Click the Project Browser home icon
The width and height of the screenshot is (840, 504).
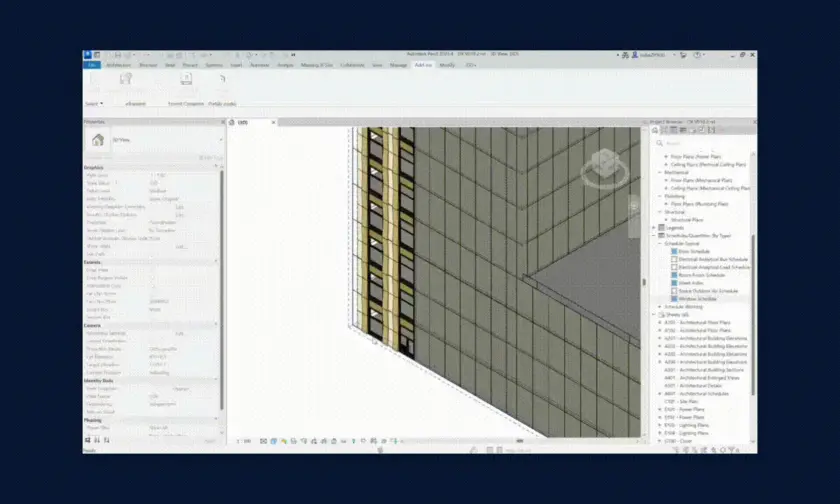coord(655,130)
